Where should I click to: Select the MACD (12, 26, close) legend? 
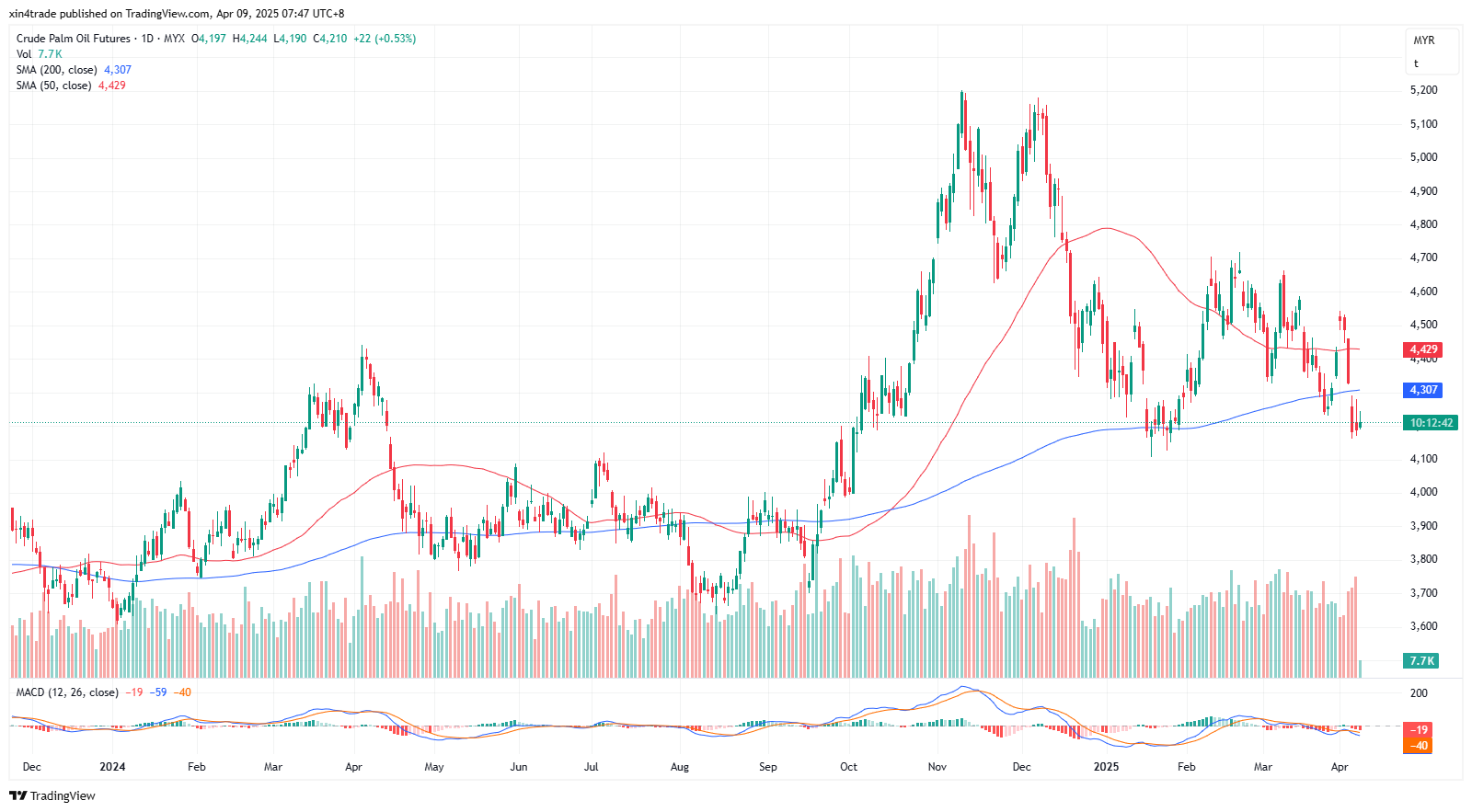click(x=67, y=692)
